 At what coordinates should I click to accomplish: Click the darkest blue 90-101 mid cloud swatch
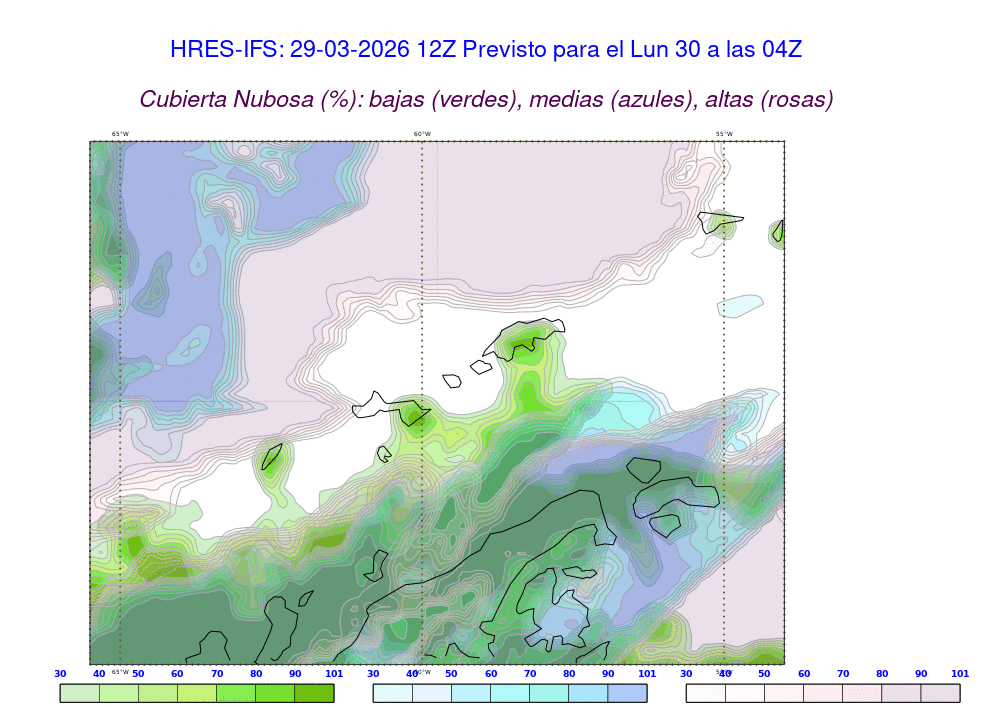point(627,693)
